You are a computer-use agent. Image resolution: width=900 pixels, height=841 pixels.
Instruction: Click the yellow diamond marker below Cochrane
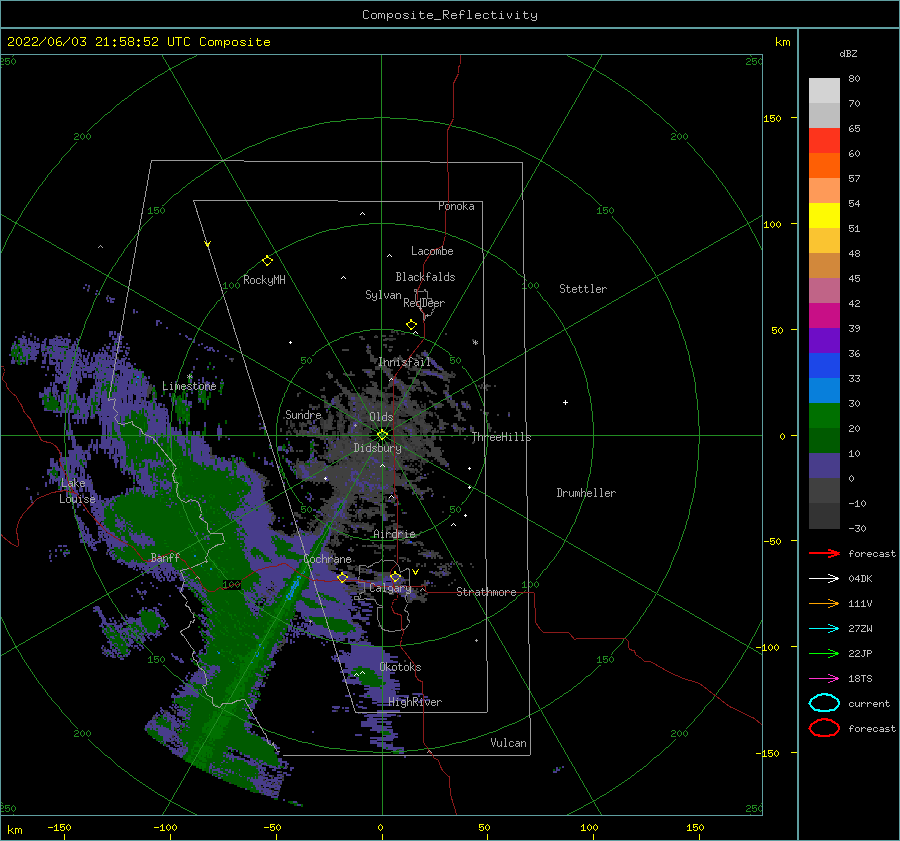(x=342, y=577)
